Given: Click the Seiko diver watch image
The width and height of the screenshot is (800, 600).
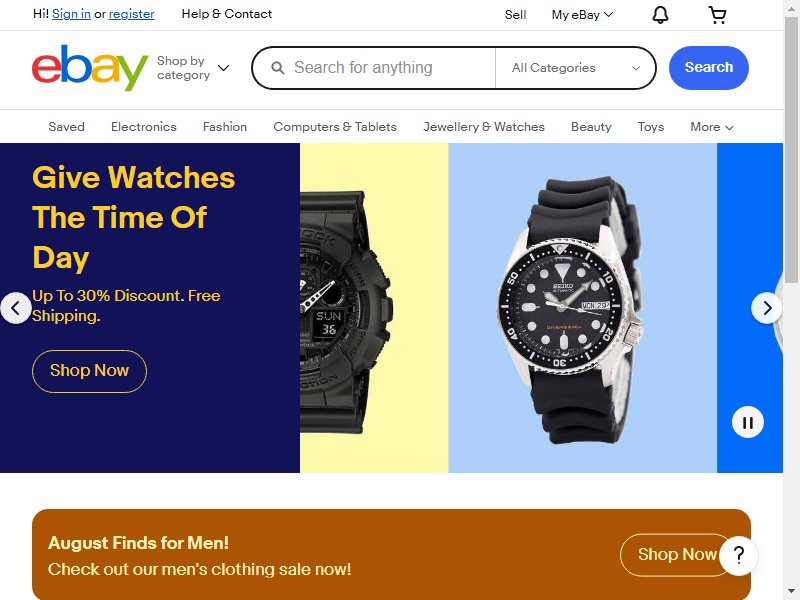Looking at the screenshot, I should 571,310.
